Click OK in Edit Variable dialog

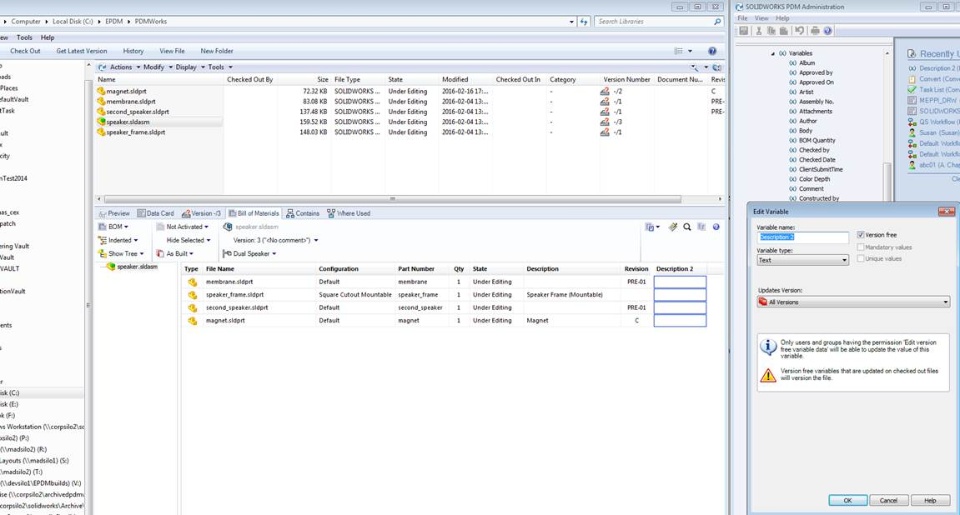tap(847, 500)
